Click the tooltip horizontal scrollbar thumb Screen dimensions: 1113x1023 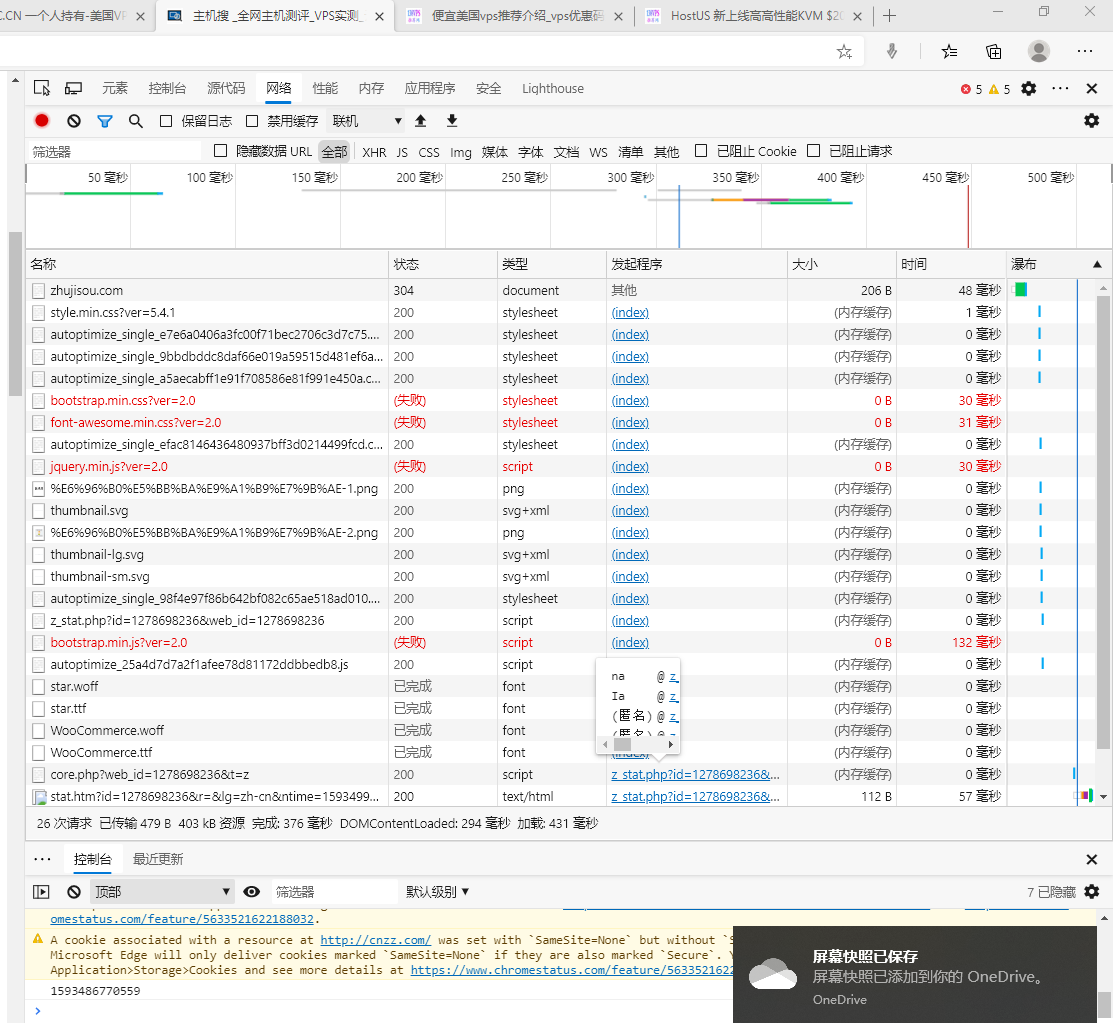[623, 745]
